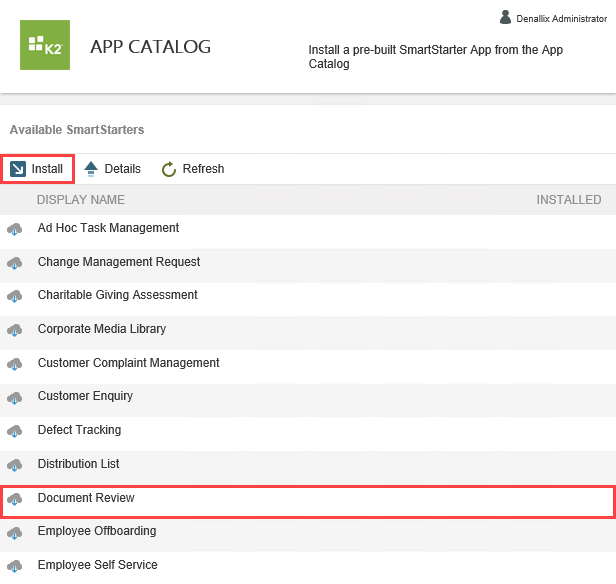
Task: Open Details for the selected app
Action: tap(111, 169)
